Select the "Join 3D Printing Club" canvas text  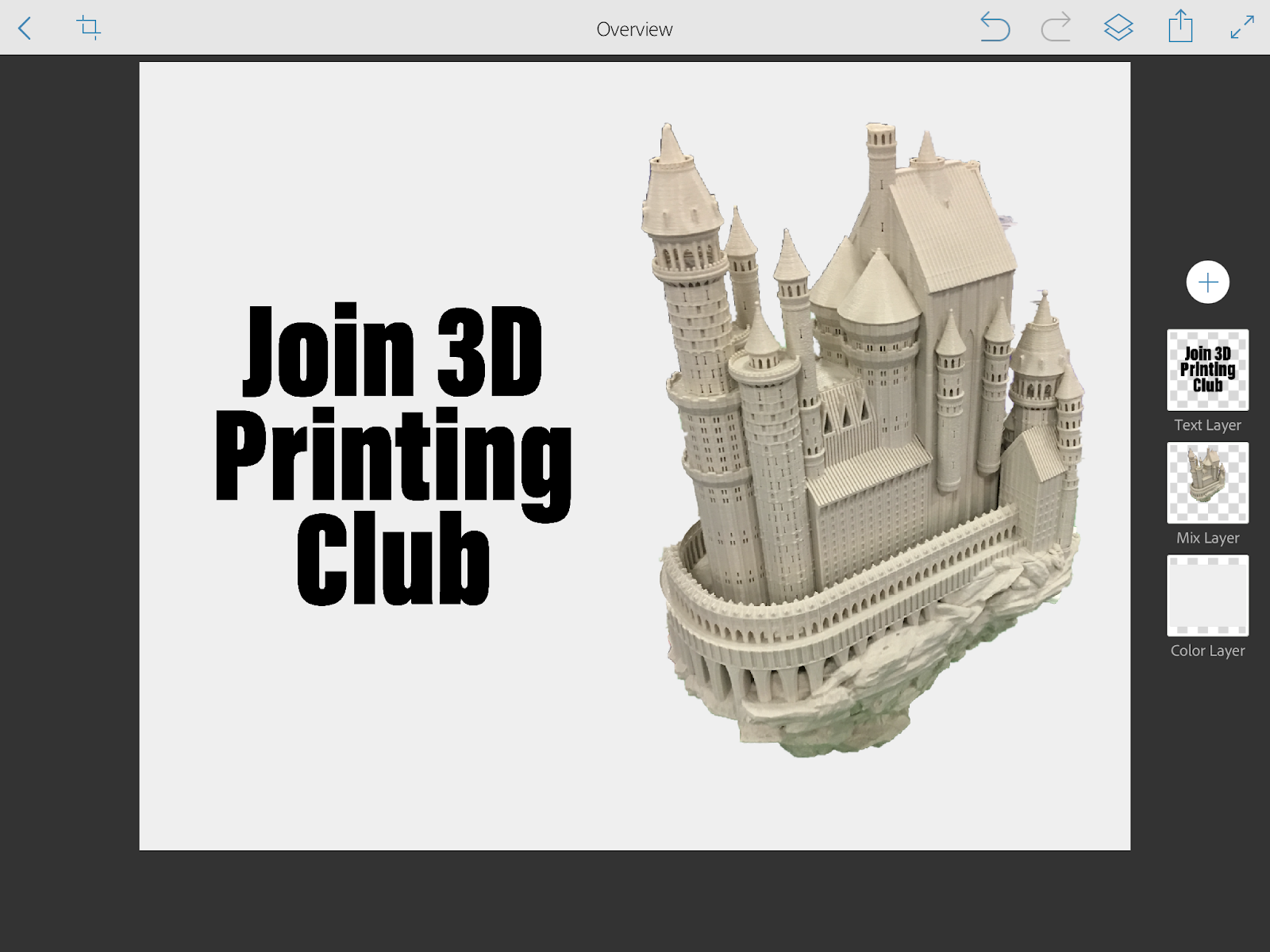(x=394, y=454)
